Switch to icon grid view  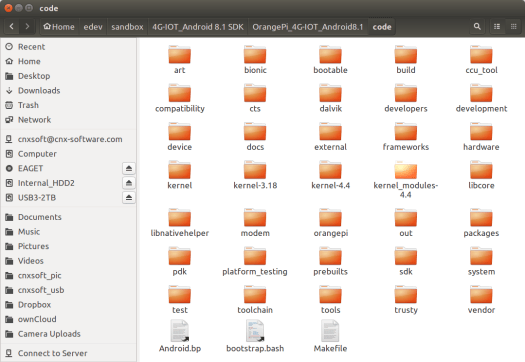(514, 26)
